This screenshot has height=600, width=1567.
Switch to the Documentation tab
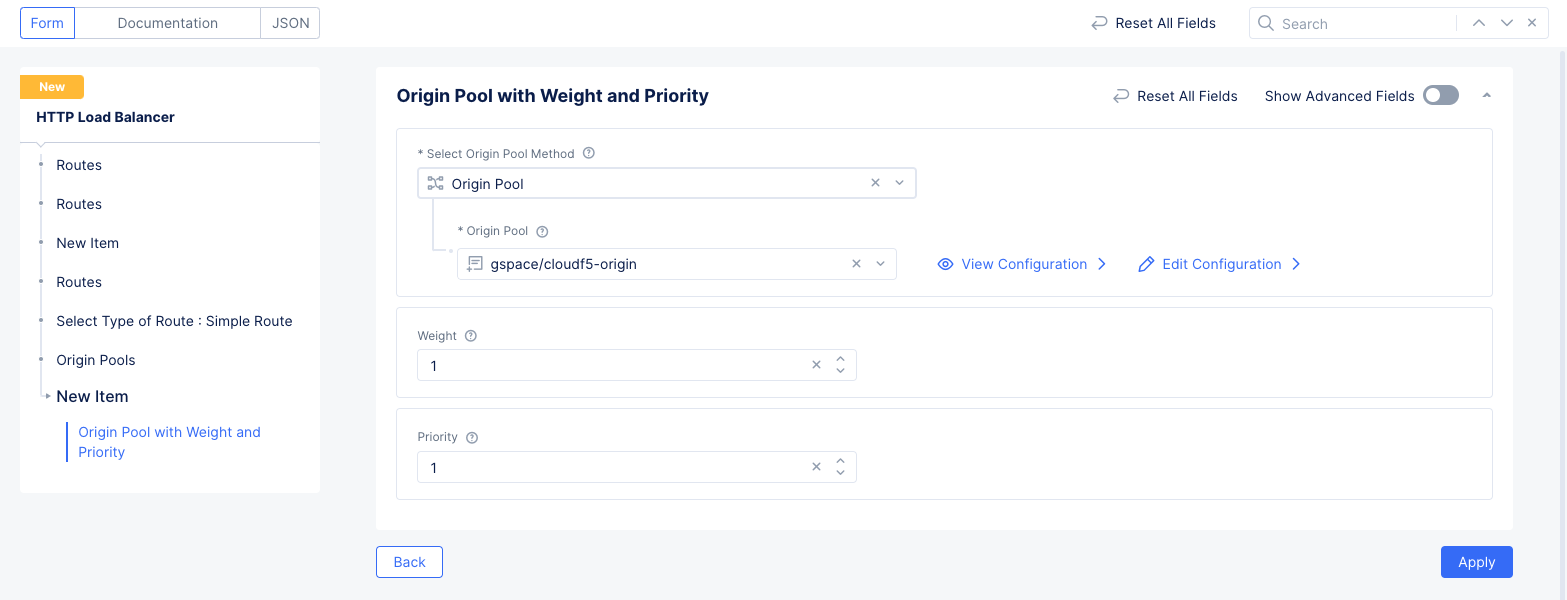pyautogui.click(x=167, y=23)
